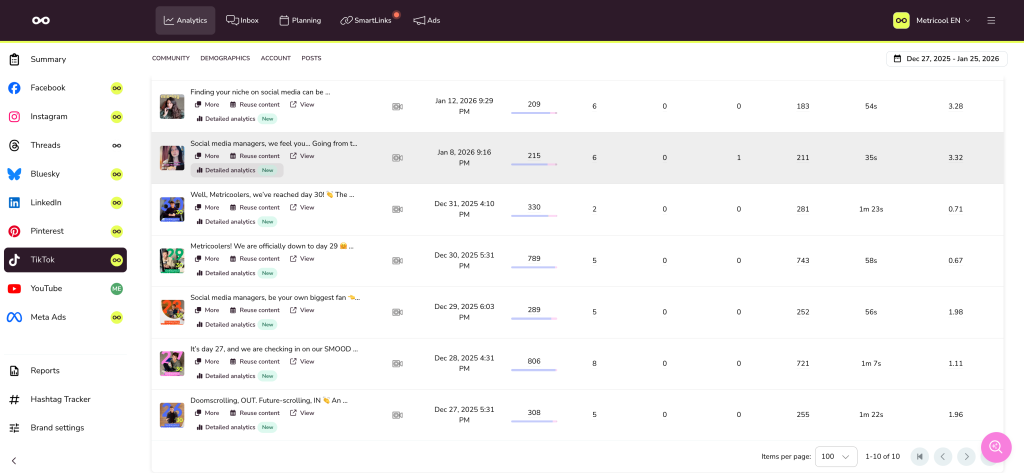Click the views progress bar showing 789

534,268
